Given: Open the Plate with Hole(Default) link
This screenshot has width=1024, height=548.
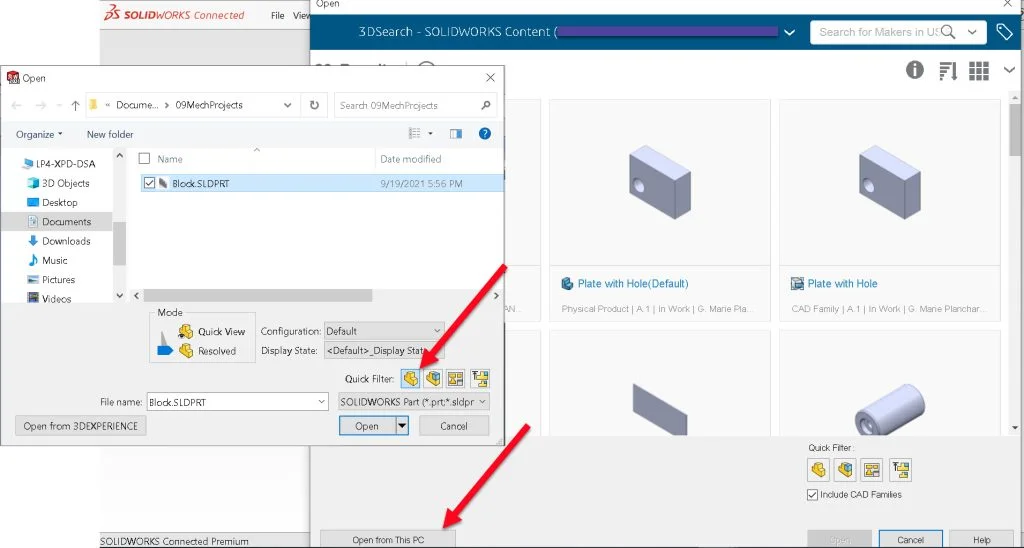Looking at the screenshot, I should tap(632, 283).
